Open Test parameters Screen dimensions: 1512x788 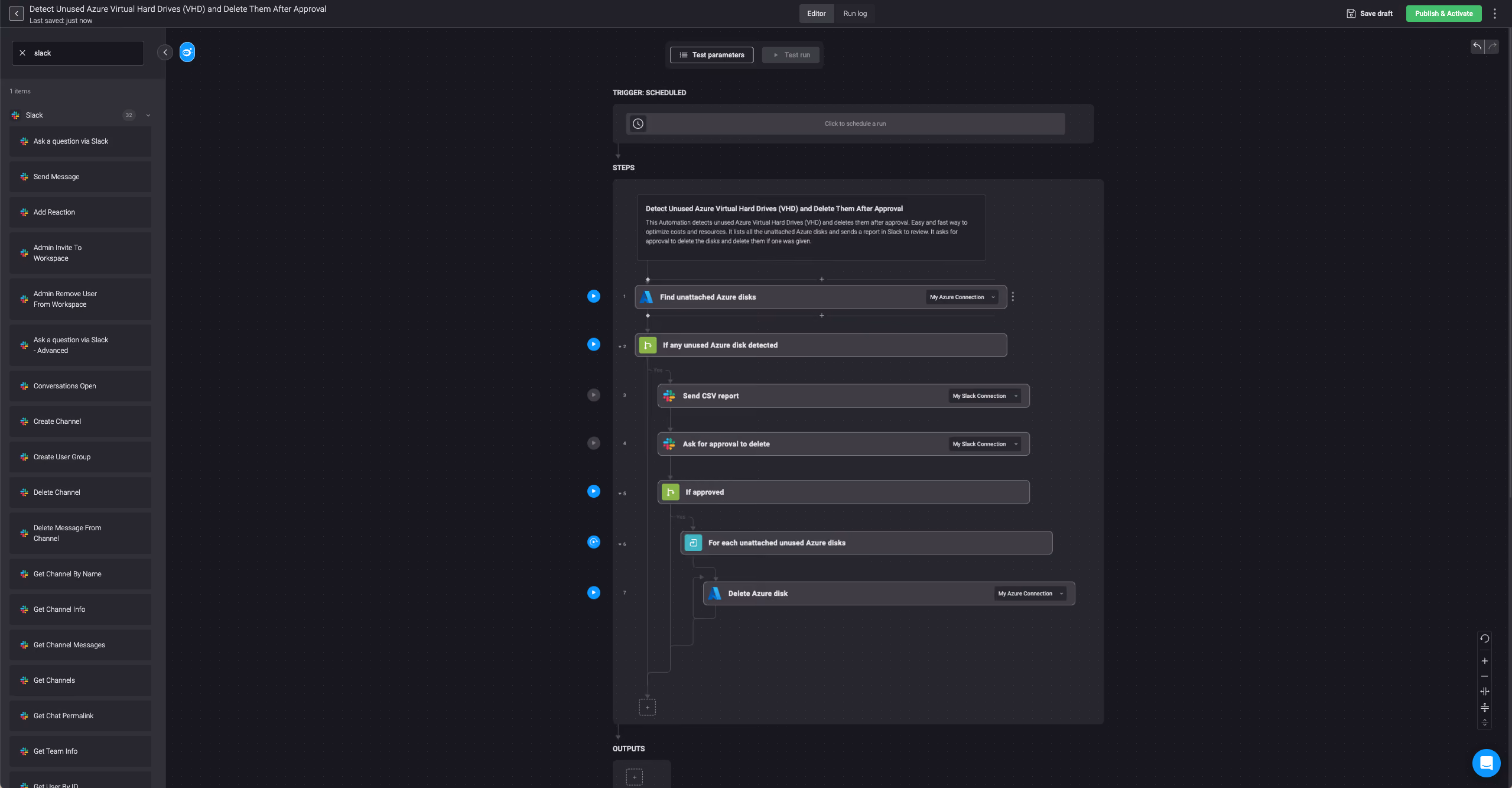pyautogui.click(x=711, y=55)
